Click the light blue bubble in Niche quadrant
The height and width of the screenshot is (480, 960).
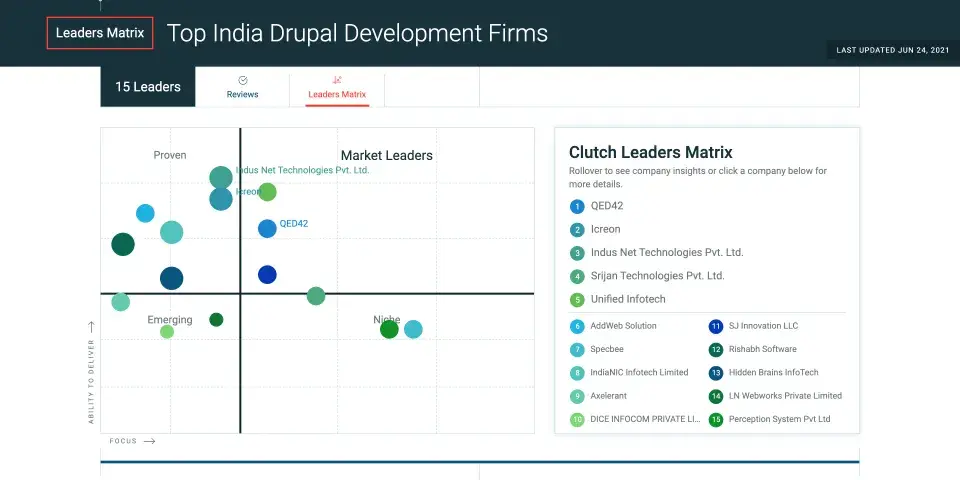pyautogui.click(x=413, y=329)
